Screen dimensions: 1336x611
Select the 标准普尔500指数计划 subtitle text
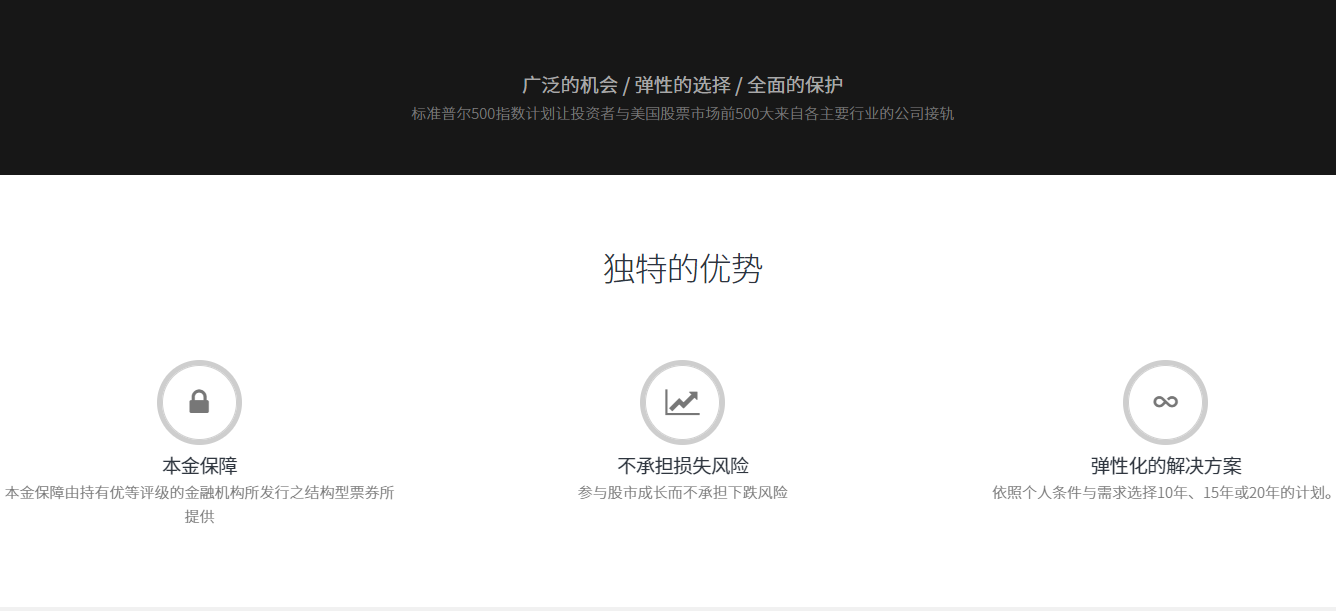pos(683,113)
